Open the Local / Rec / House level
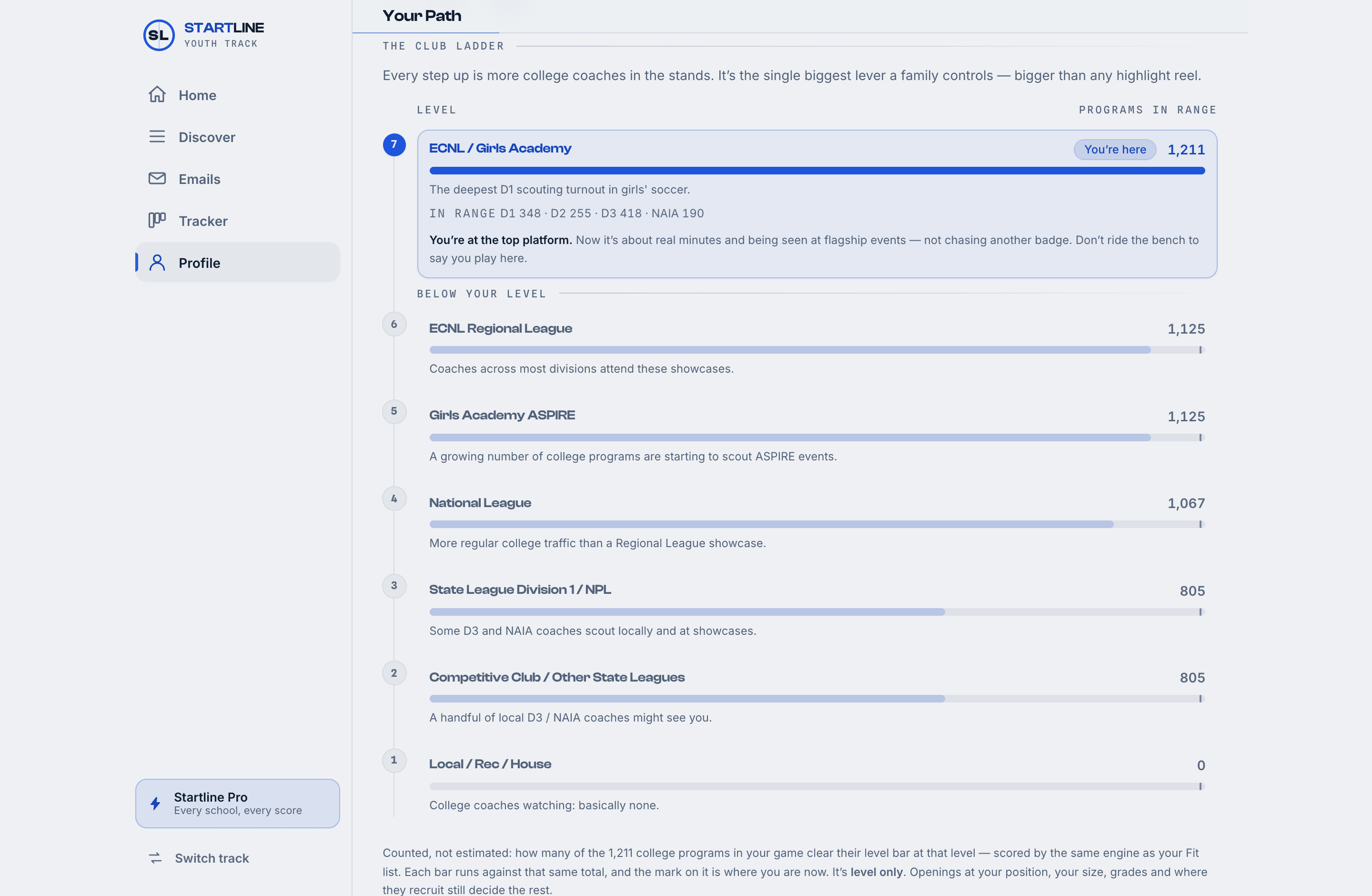The image size is (1372, 896). [x=490, y=764]
